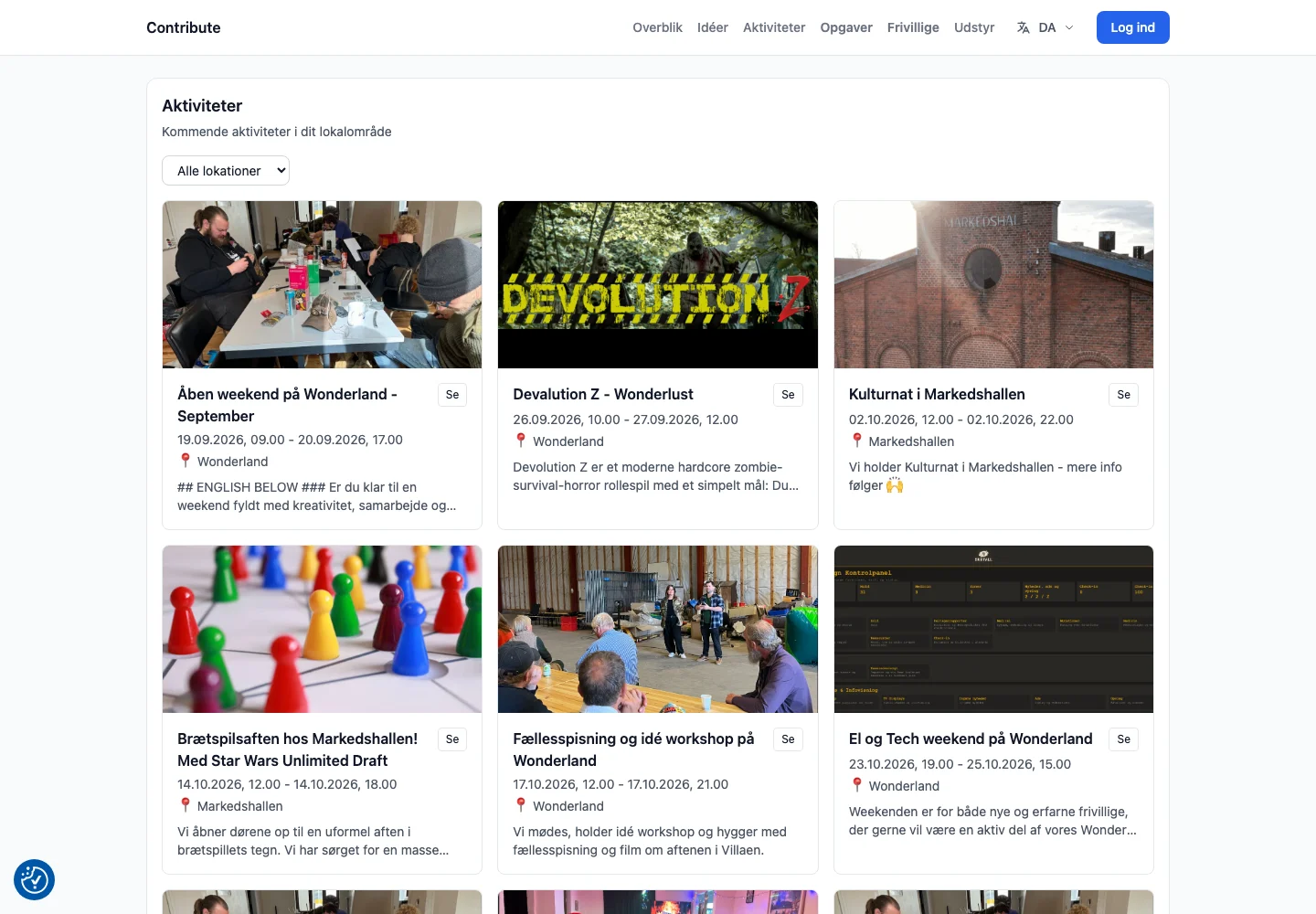Click date 19.09.2026, 09.00 - 20.09.2026, 17.00
The image size is (1316, 914).
290,440
